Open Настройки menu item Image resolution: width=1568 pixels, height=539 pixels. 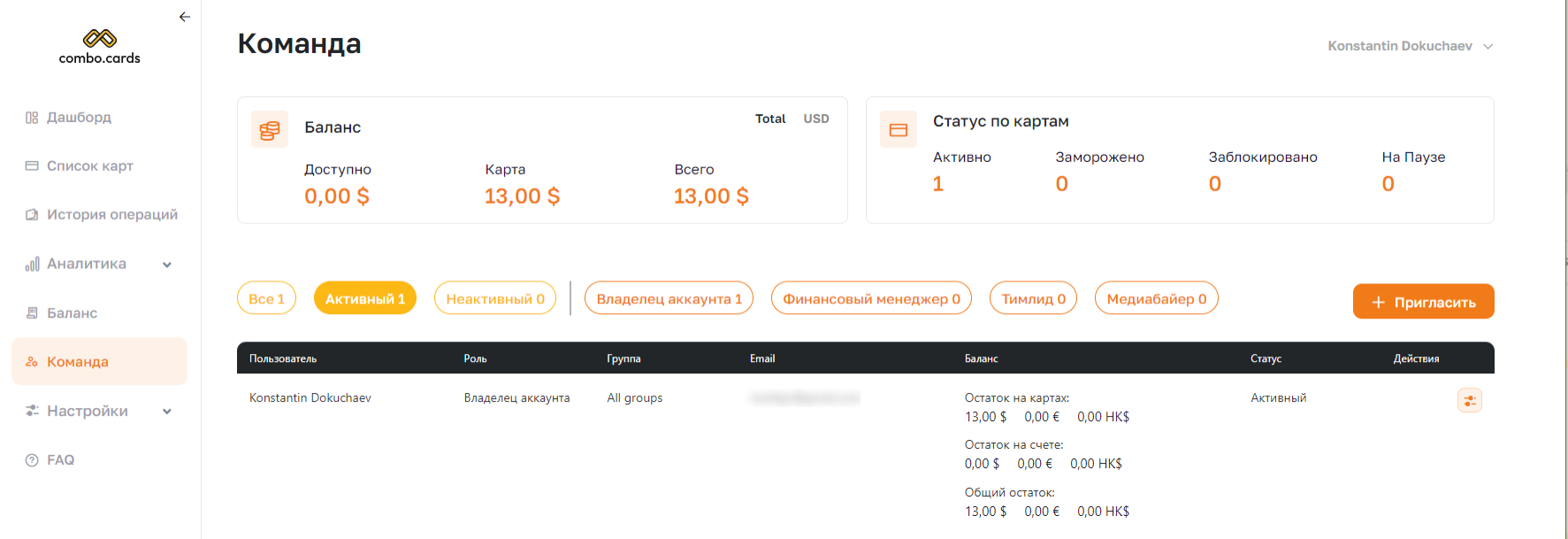[87, 411]
